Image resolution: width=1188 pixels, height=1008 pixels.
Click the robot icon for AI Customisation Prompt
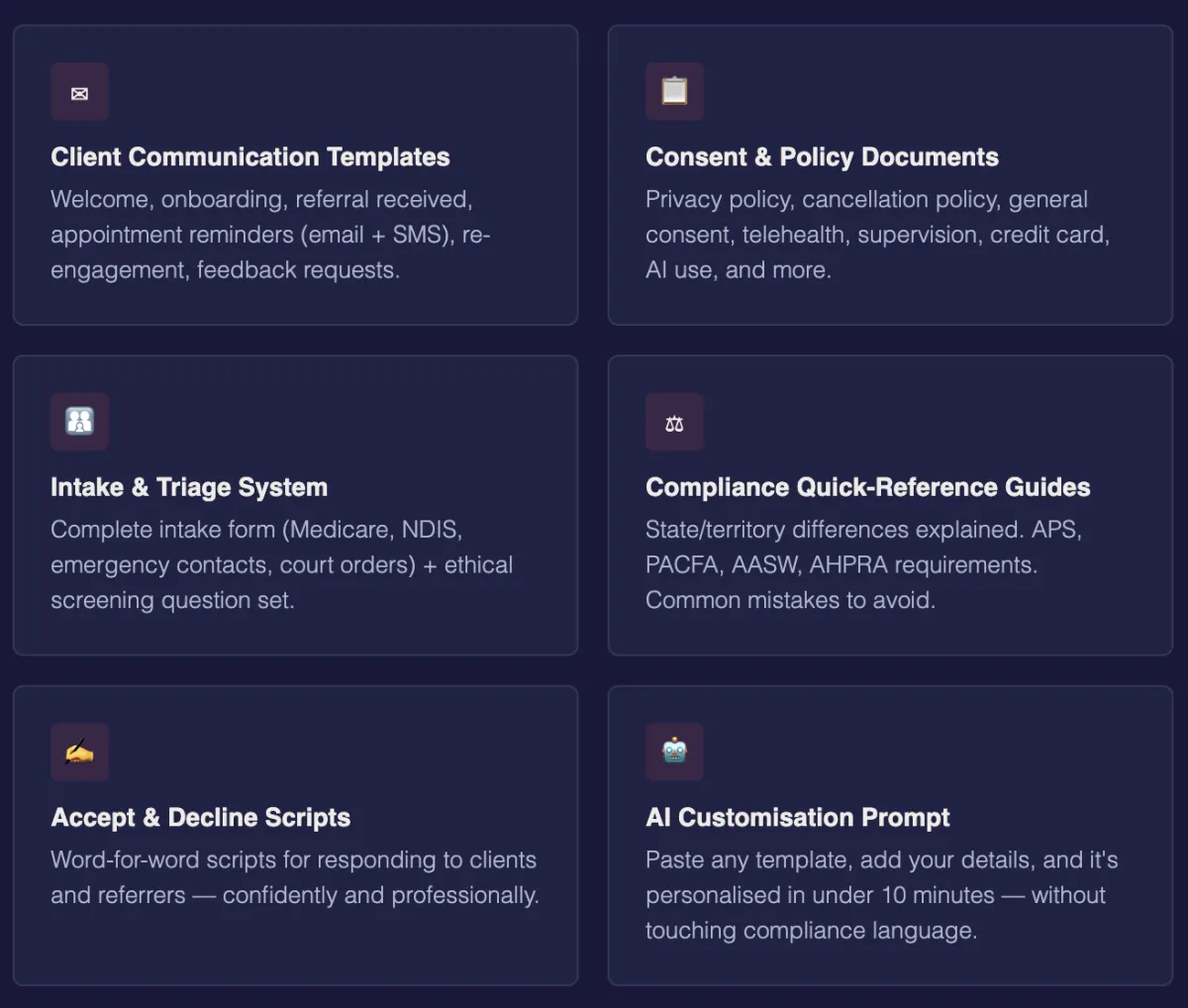tap(674, 752)
